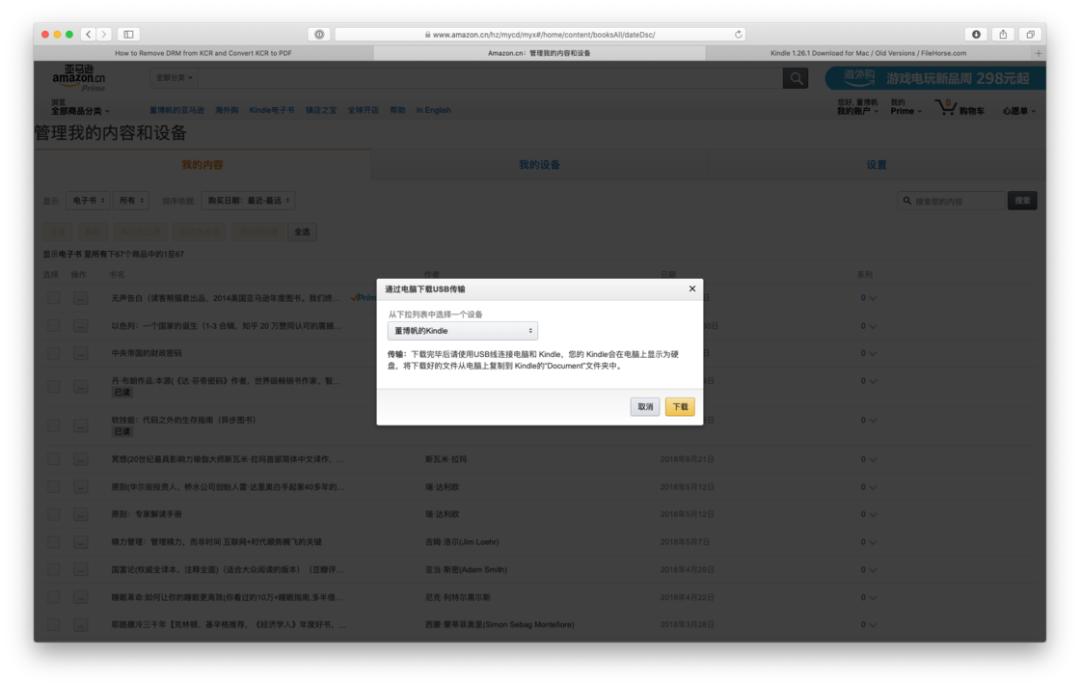
Task: Select the Amazon.cn 管理我的内容和设备 tab
Action: pyautogui.click(x=539, y=53)
